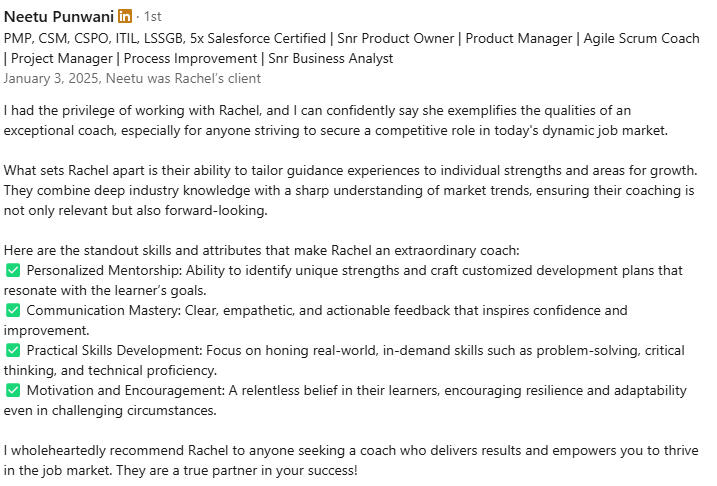Click the gold LinkedIn badge icon
The height and width of the screenshot is (486, 717).
click(125, 17)
